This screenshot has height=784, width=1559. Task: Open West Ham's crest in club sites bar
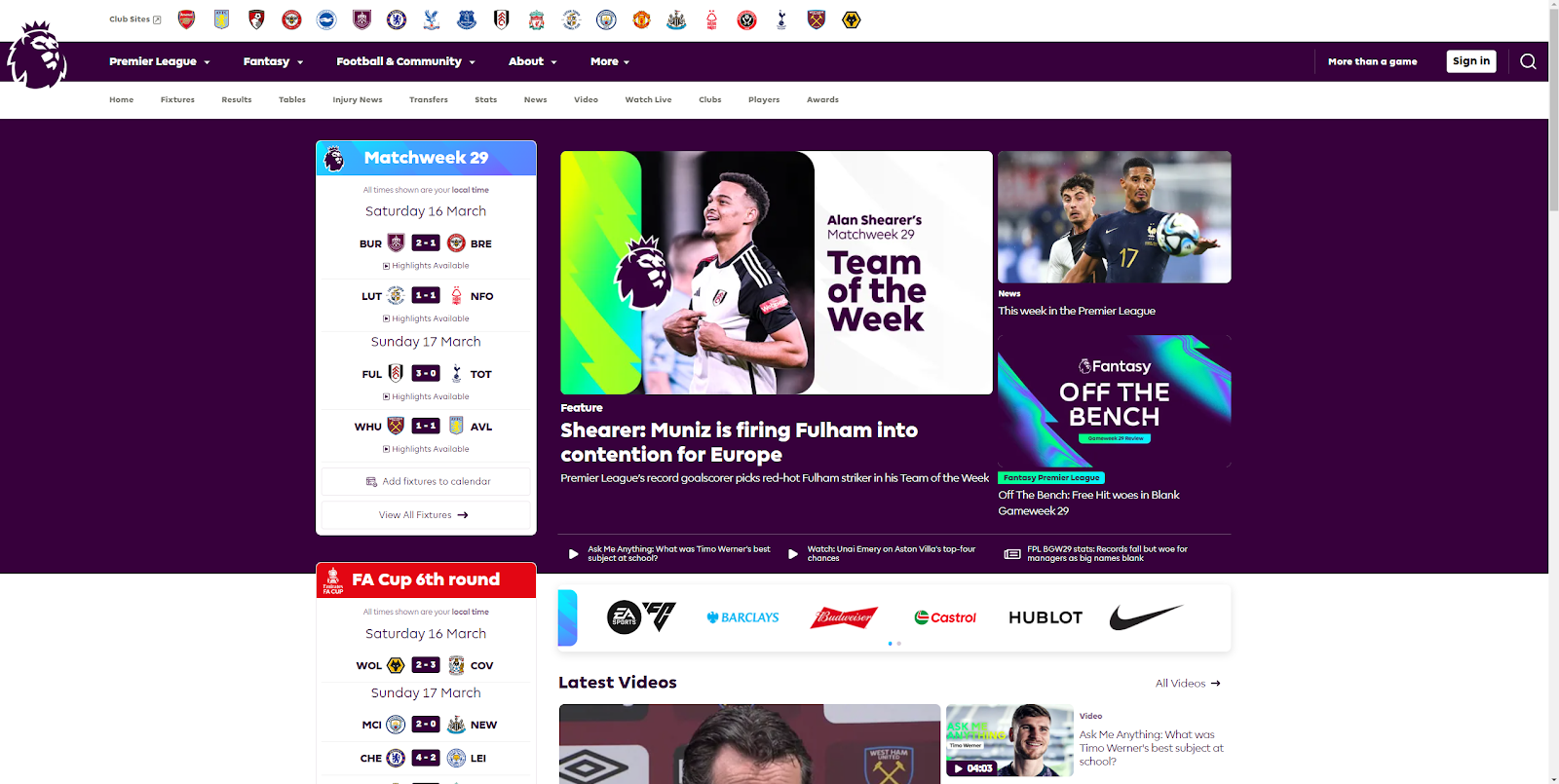click(817, 19)
